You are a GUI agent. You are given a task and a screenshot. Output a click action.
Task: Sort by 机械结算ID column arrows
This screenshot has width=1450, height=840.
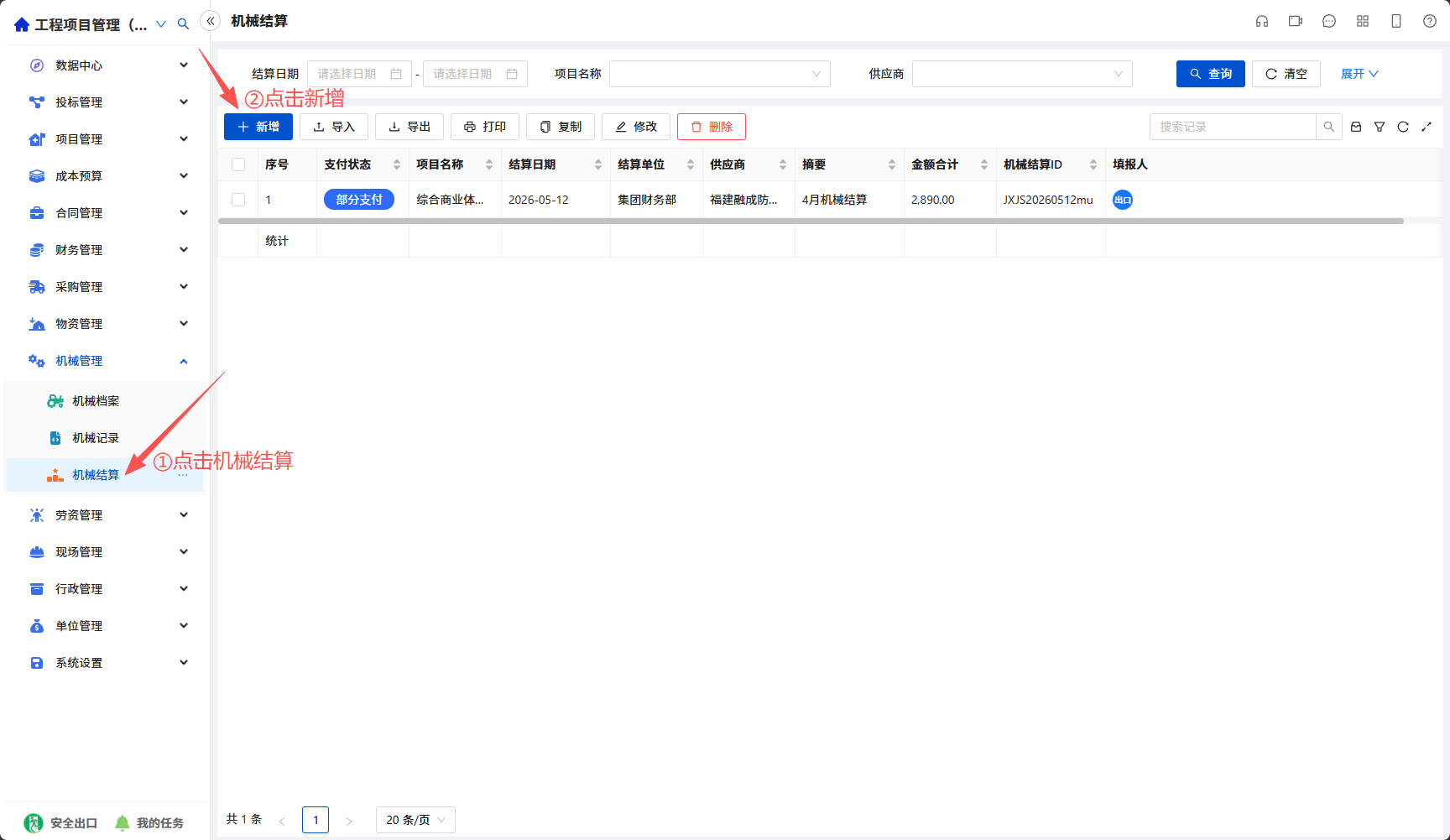tap(1093, 164)
